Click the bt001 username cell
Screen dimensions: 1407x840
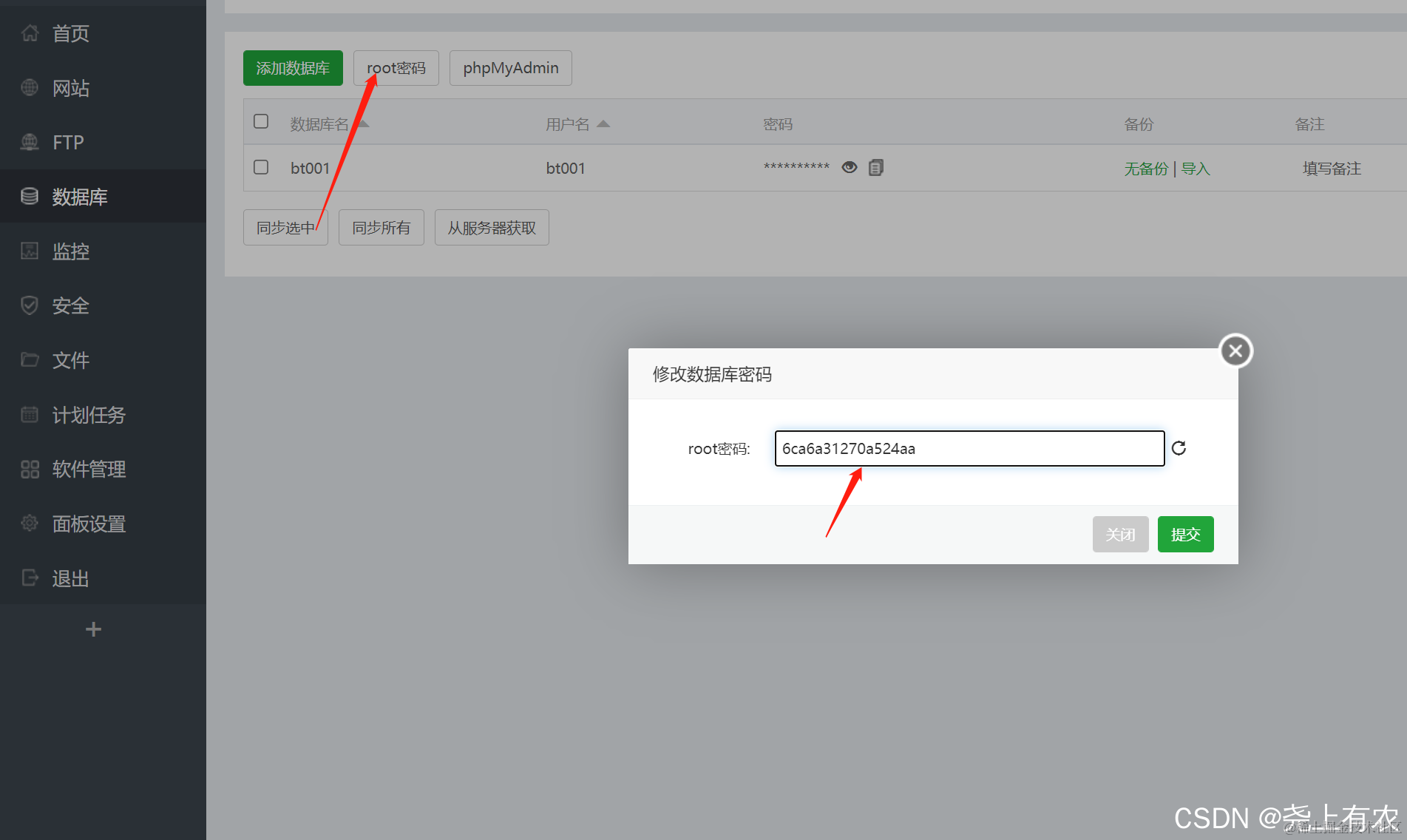[566, 169]
